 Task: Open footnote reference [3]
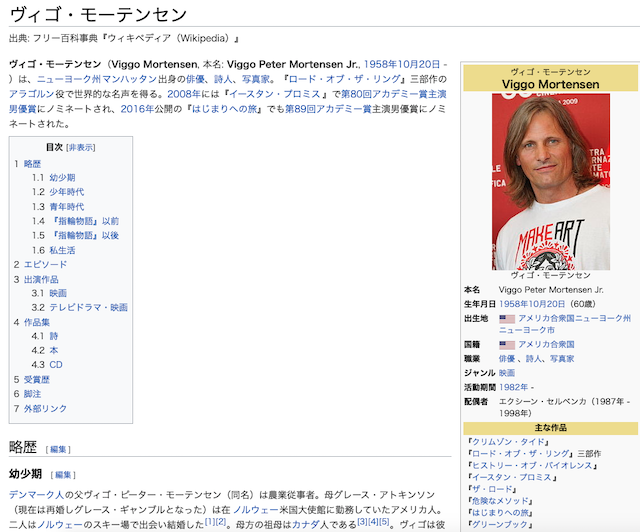point(362,521)
